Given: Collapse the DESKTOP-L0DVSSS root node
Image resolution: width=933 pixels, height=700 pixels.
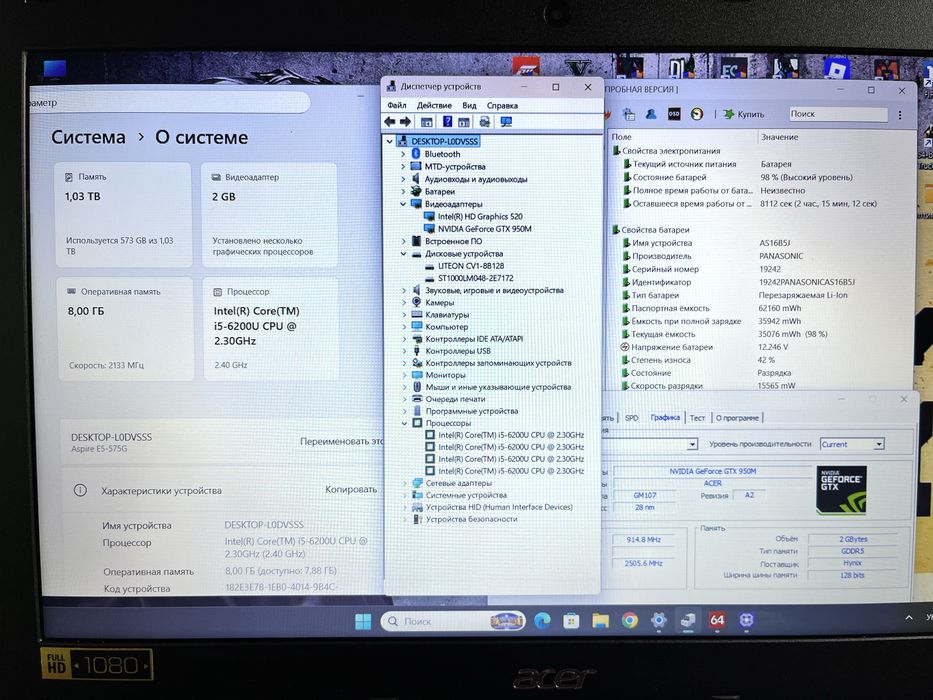Looking at the screenshot, I should [390, 142].
